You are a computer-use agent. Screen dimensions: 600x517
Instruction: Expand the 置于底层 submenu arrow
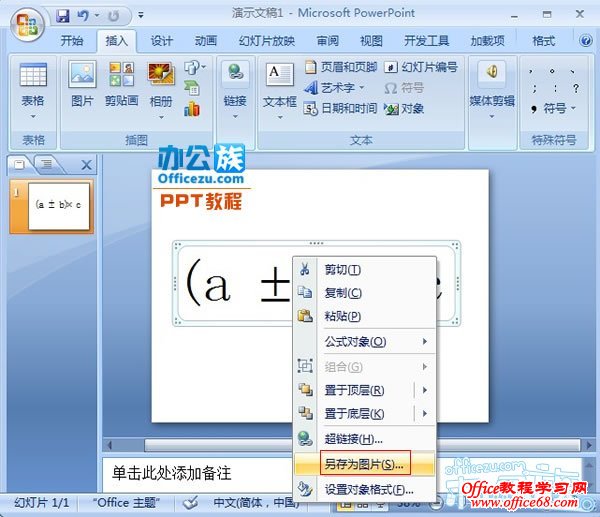tap(425, 413)
